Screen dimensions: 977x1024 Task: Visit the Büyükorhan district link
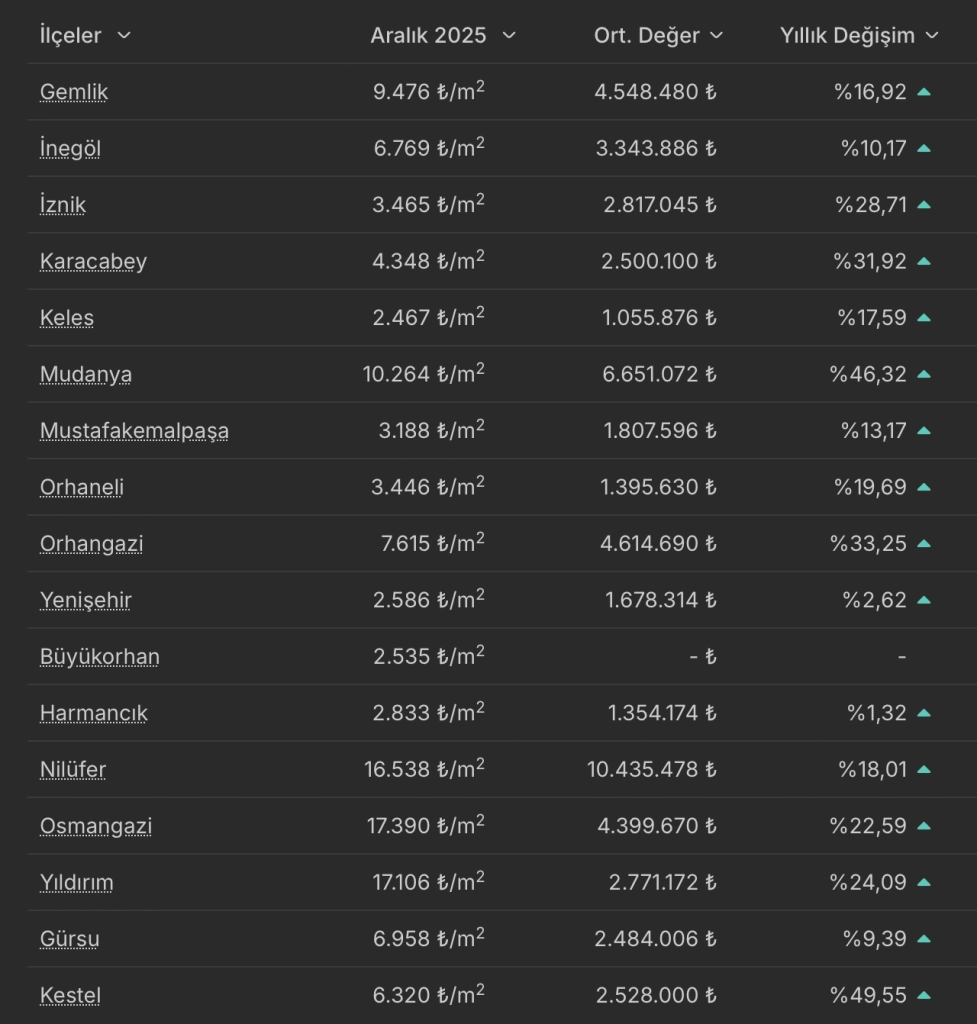tap(99, 657)
